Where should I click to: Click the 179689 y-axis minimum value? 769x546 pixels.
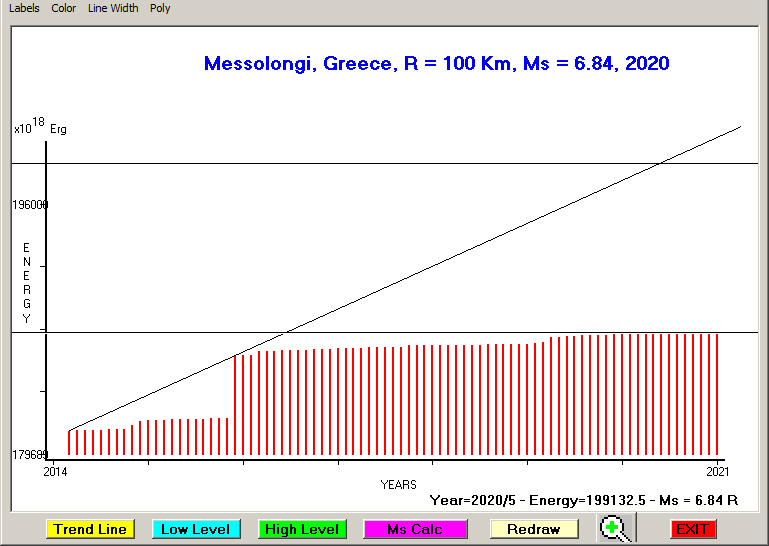(x=30, y=455)
